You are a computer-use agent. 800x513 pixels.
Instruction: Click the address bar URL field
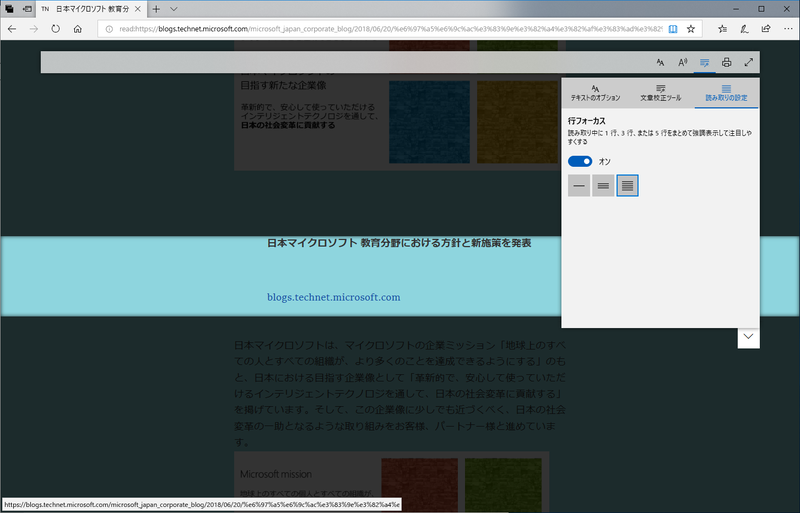[x=390, y=29]
